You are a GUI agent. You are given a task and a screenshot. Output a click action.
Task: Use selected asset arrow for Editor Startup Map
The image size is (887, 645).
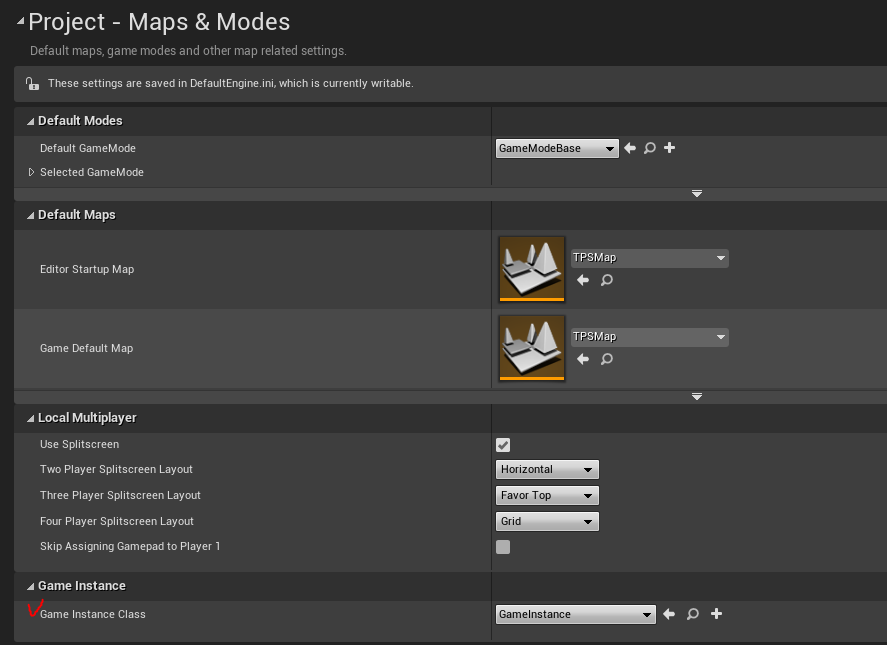coord(583,280)
